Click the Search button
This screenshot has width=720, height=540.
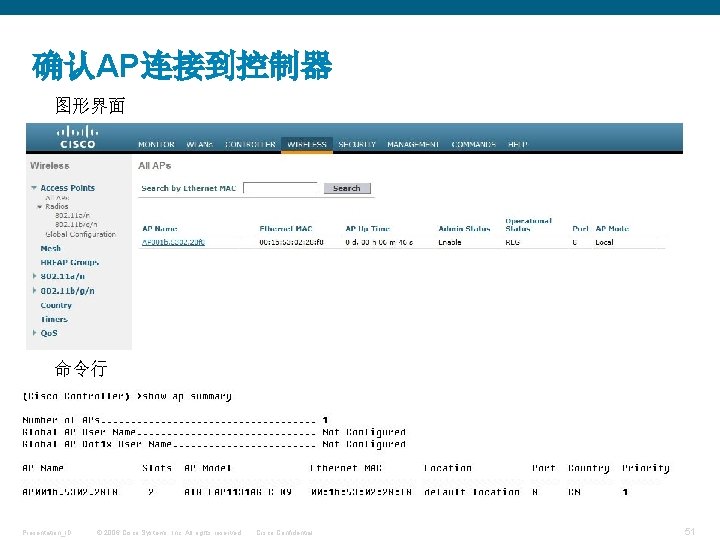coord(347,188)
